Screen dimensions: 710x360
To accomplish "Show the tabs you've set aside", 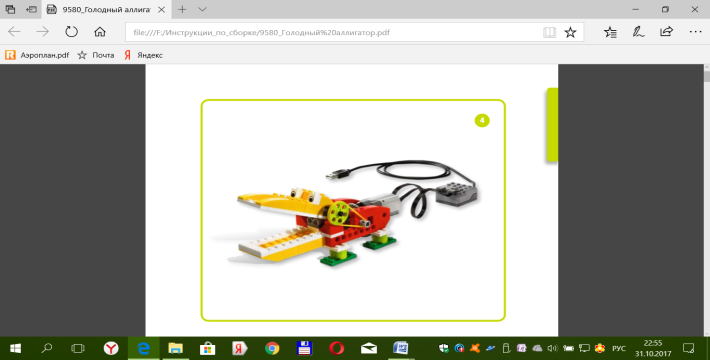I will [x=10, y=10].
